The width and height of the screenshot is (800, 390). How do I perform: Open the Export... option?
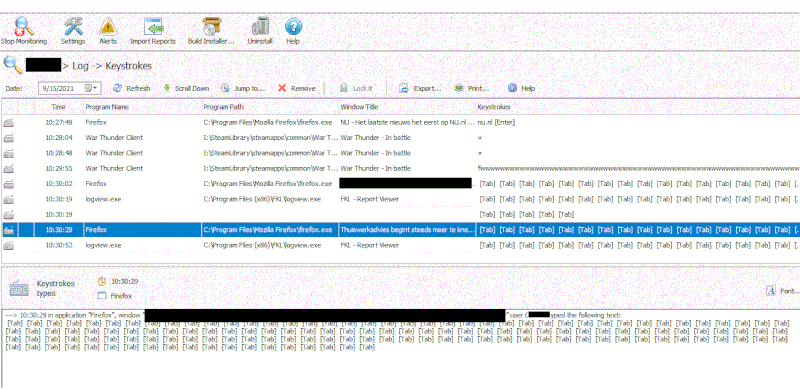tap(420, 88)
